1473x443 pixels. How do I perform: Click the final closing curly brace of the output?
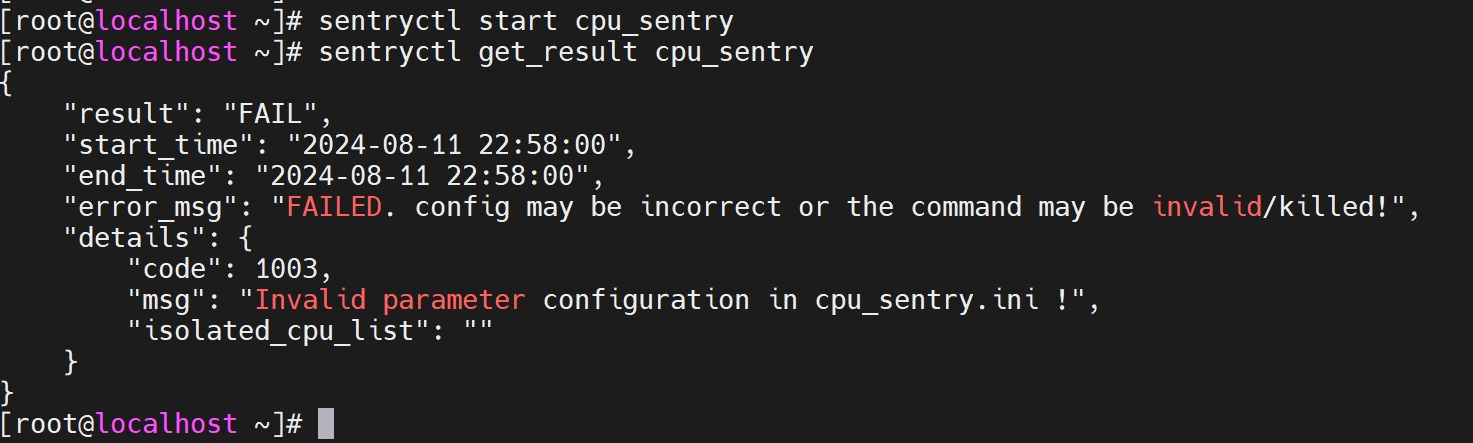(8, 393)
